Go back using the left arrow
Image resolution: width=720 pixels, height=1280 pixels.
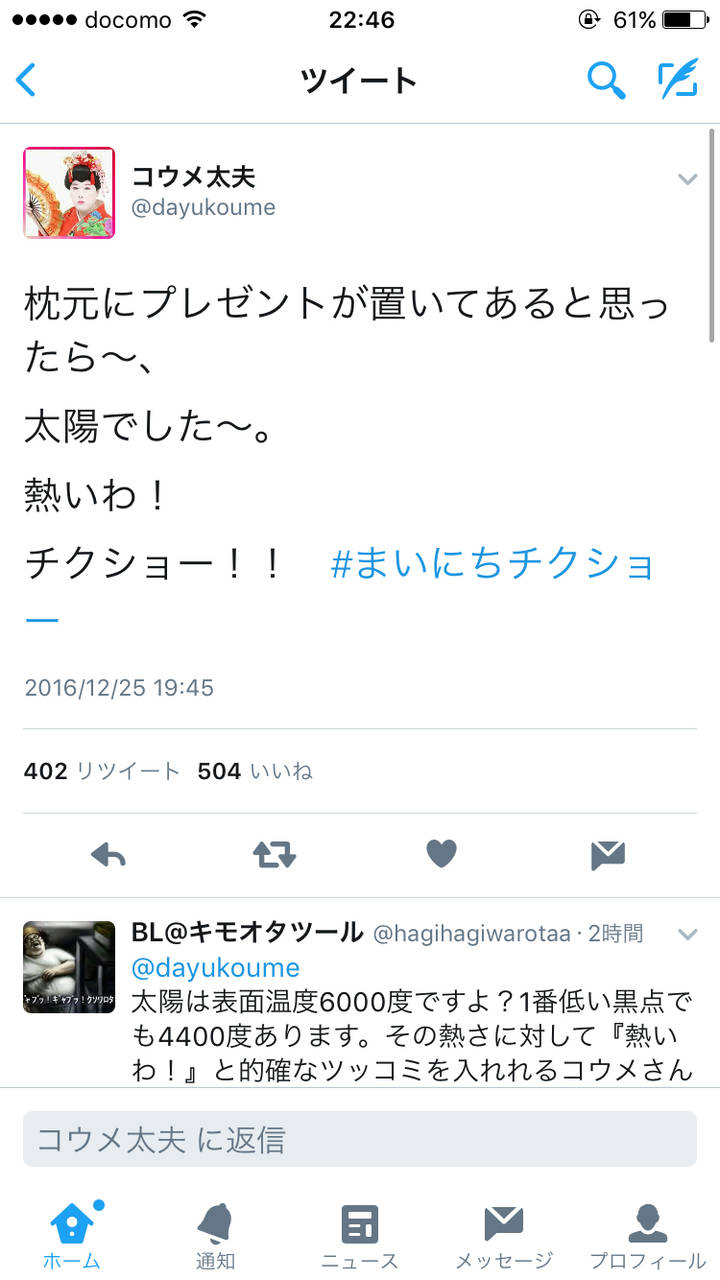pos(27,80)
